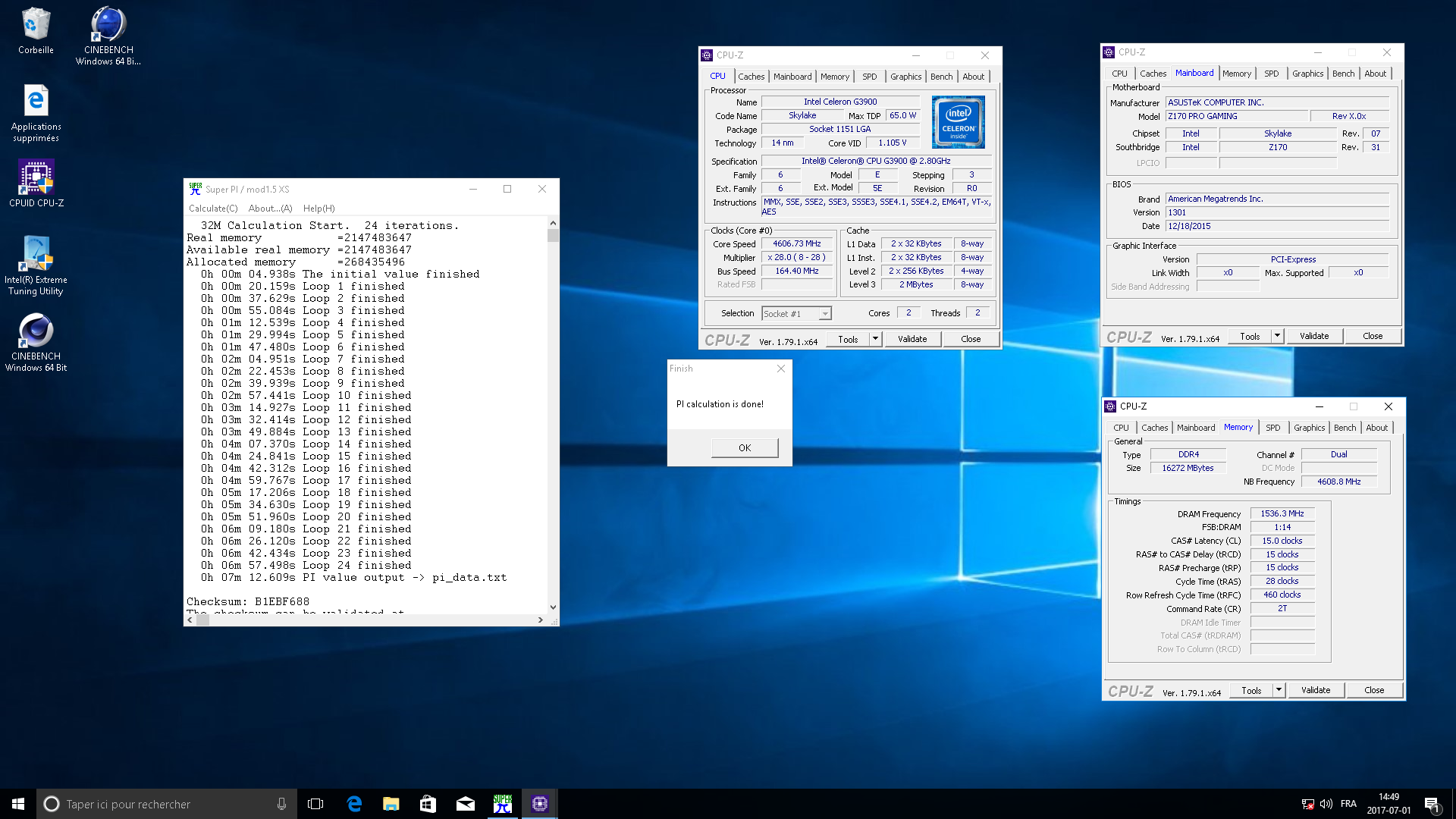Click the Z170 PRO GAMING model field
The width and height of the screenshot is (1456, 819).
pos(1237,117)
